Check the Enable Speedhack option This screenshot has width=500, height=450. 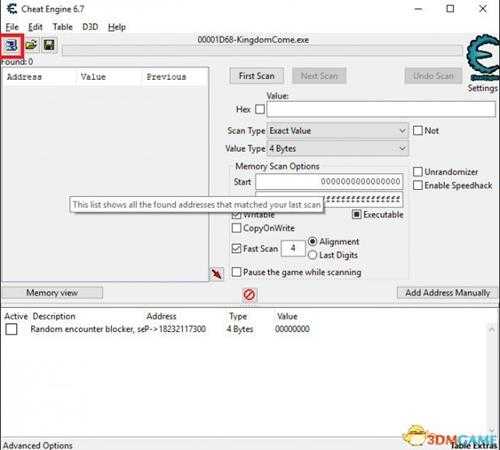tap(418, 185)
